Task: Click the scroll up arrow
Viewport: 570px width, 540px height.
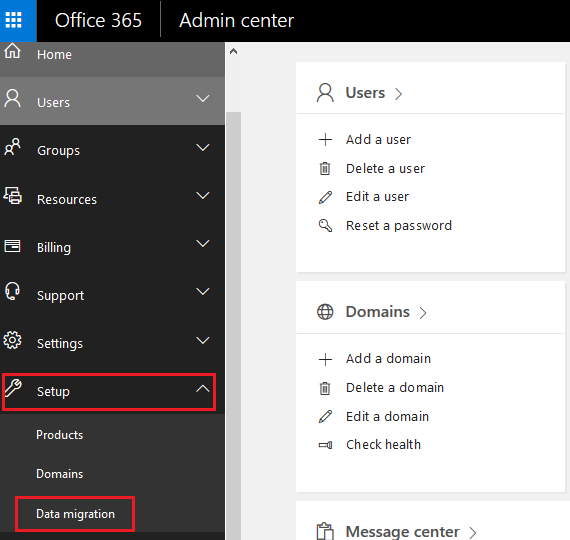Action: 233,51
